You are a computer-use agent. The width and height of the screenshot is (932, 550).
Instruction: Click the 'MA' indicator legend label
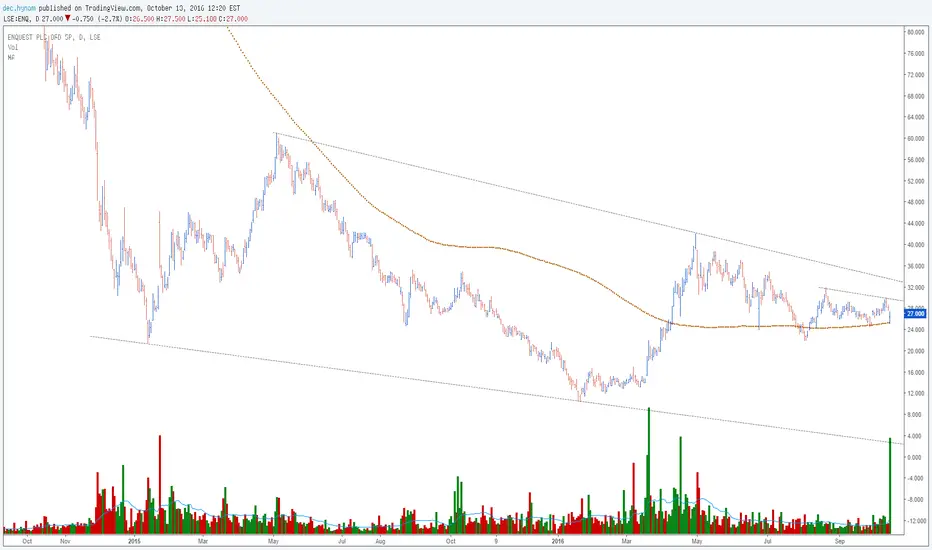11,57
